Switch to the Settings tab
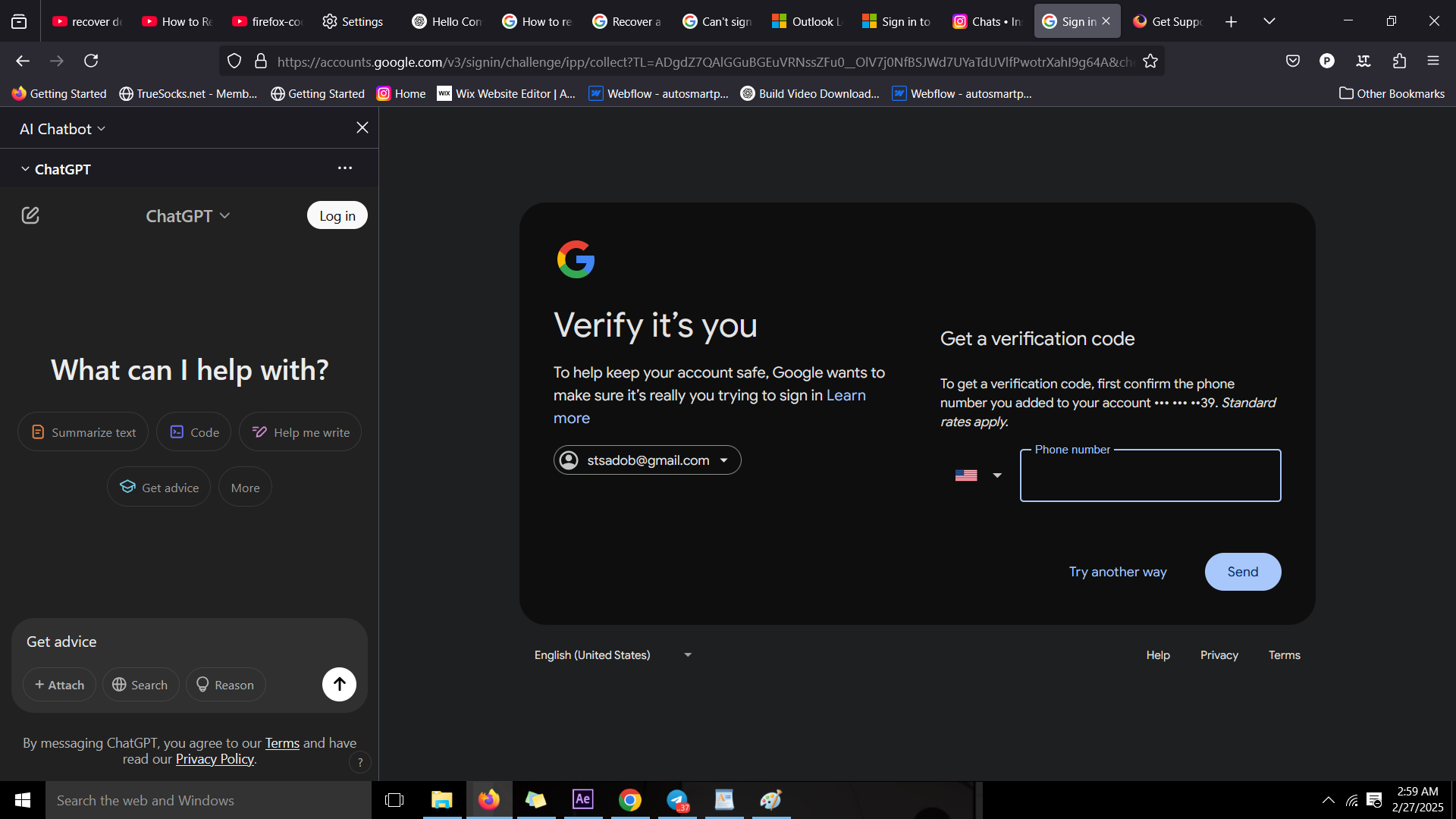Image resolution: width=1456 pixels, height=819 pixels. 353,22
